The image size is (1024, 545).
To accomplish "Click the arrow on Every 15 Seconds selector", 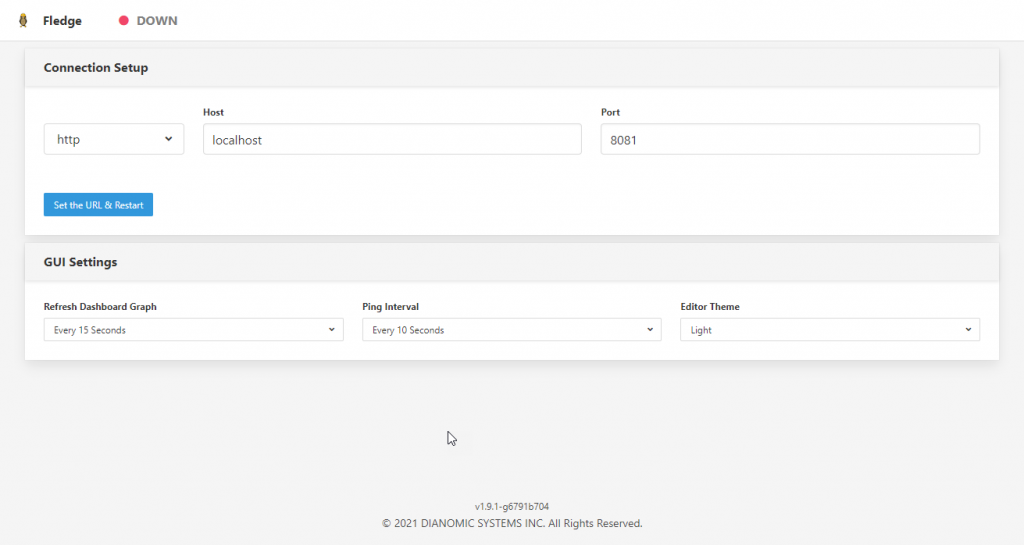I will coord(331,330).
